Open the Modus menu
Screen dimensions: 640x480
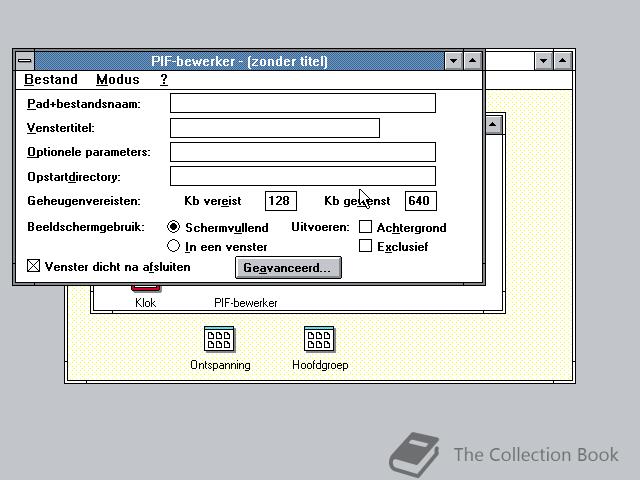(118, 79)
